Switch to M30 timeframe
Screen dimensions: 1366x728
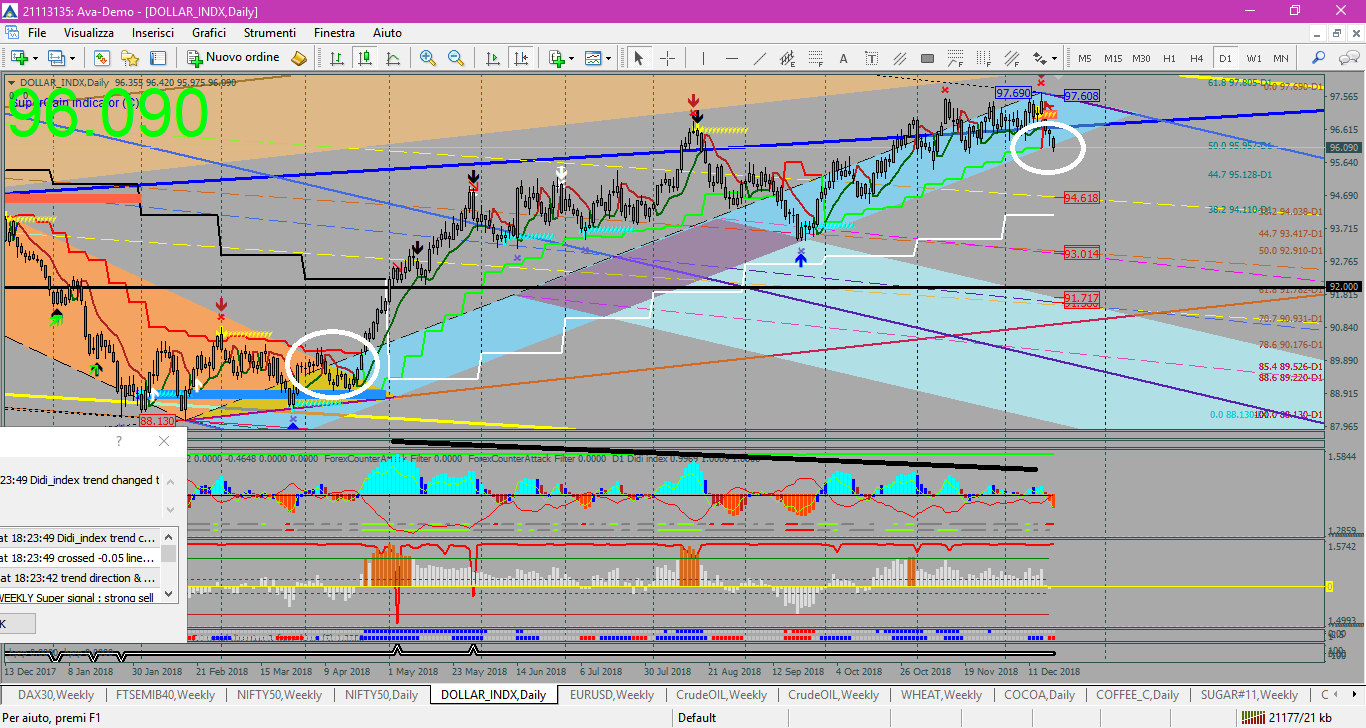pos(1141,58)
